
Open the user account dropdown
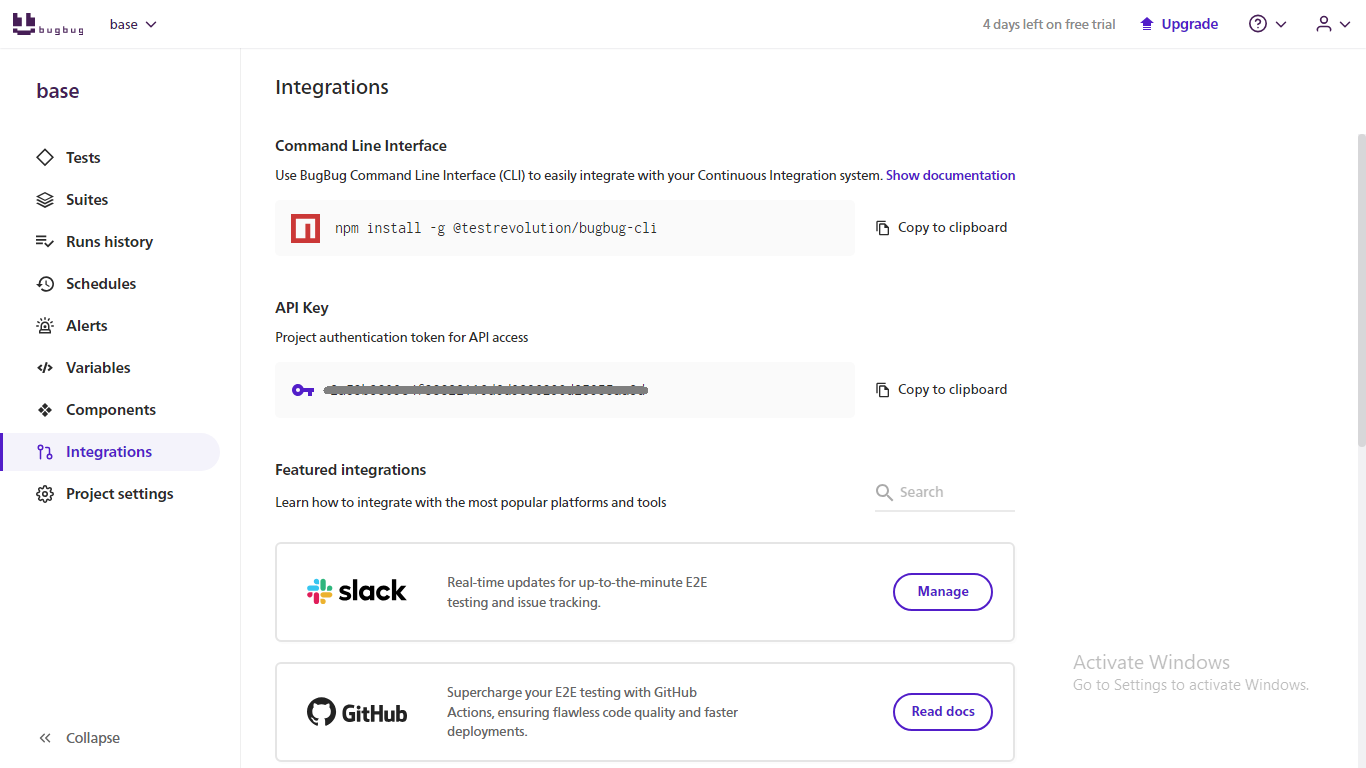[1332, 24]
